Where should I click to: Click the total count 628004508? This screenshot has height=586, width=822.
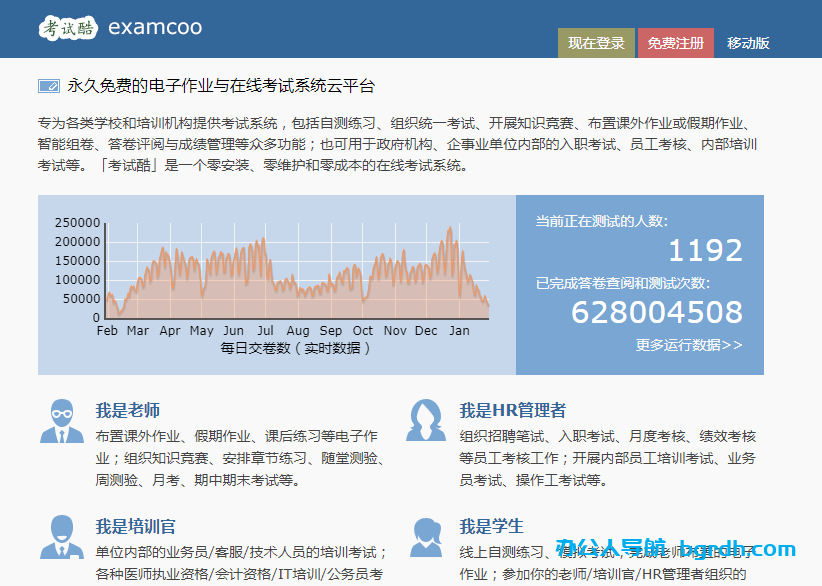point(657,312)
